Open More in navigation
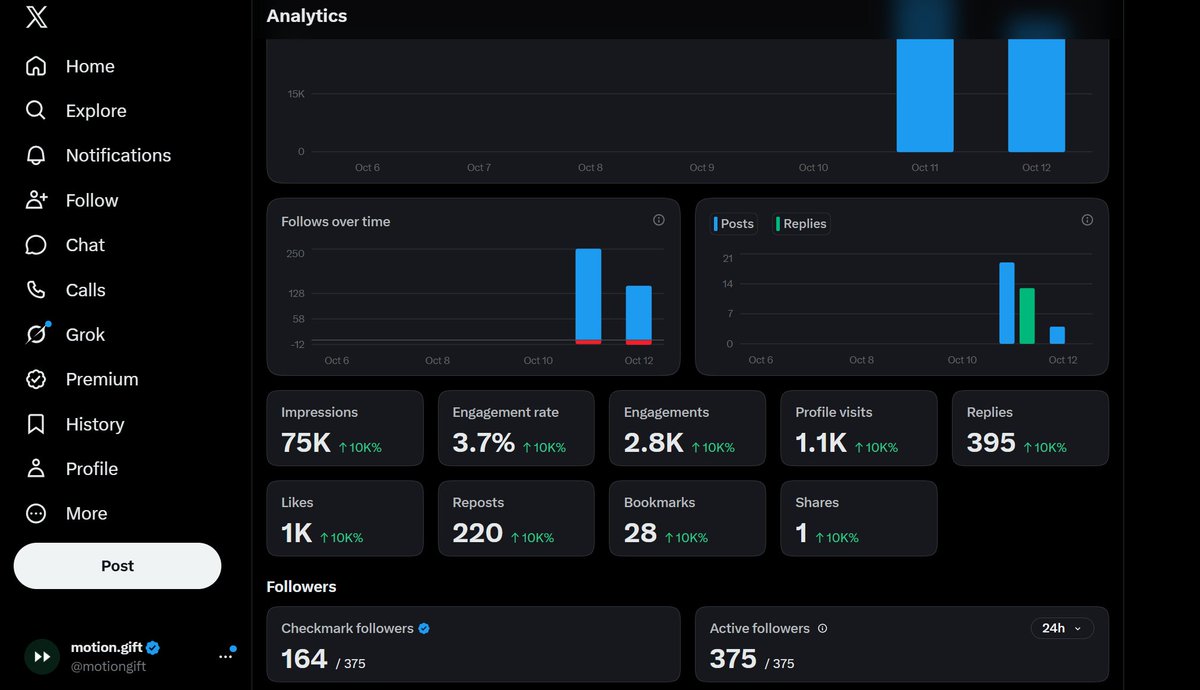The image size is (1200, 690). pyautogui.click(x=86, y=513)
